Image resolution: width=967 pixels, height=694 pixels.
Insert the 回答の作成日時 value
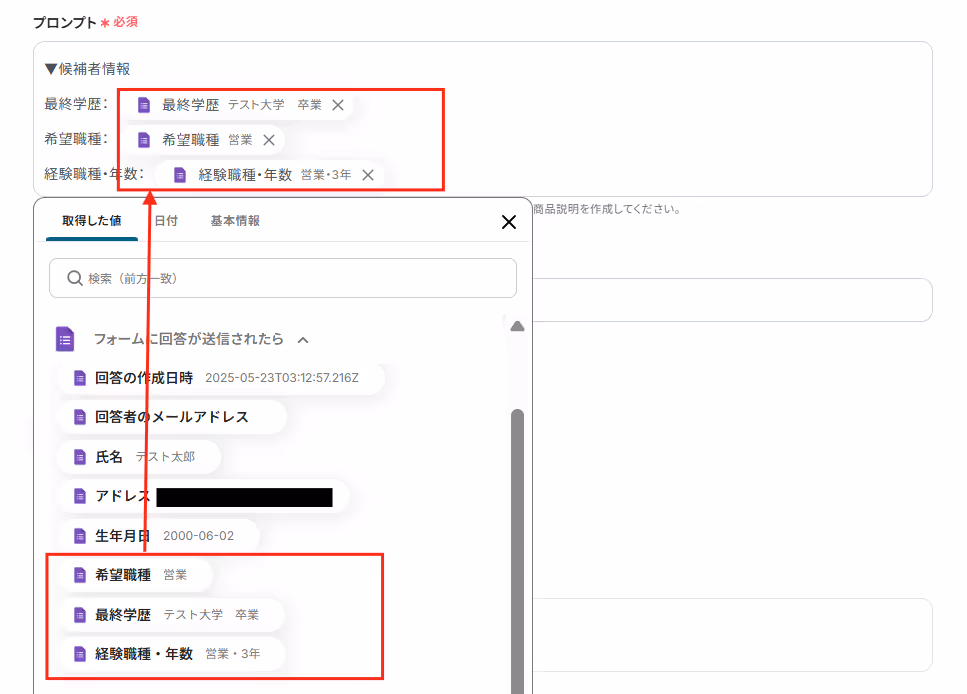point(221,378)
